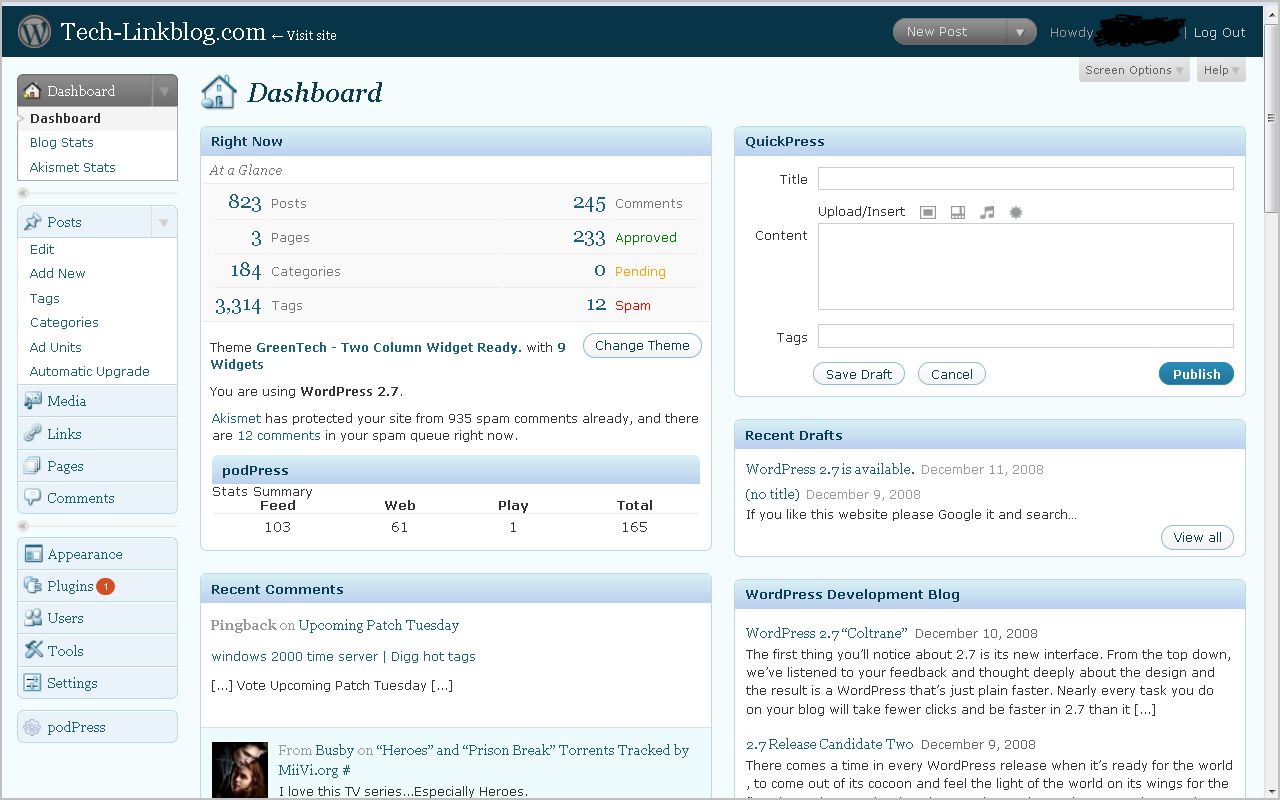1280x800 pixels.
Task: Click the Comments speech bubble icon
Action: [x=33, y=498]
